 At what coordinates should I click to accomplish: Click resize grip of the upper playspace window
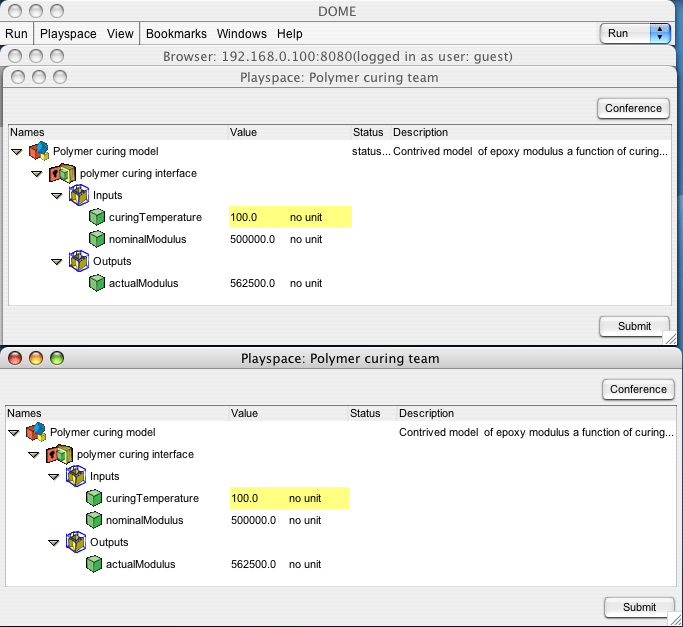tap(670, 338)
